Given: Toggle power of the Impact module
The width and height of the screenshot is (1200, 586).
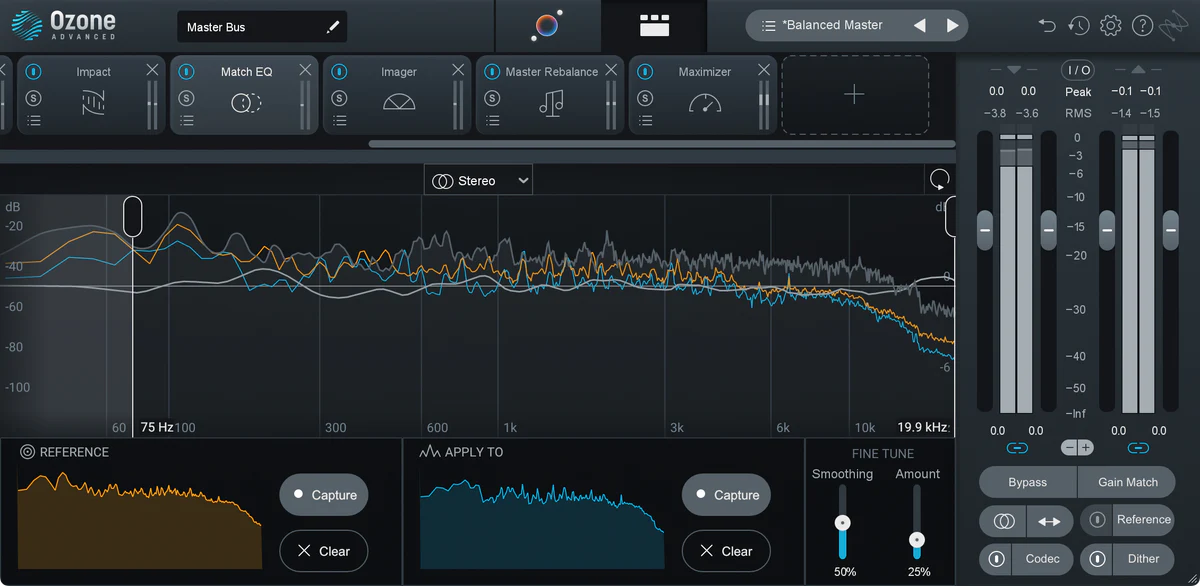Looking at the screenshot, I should [x=33, y=72].
